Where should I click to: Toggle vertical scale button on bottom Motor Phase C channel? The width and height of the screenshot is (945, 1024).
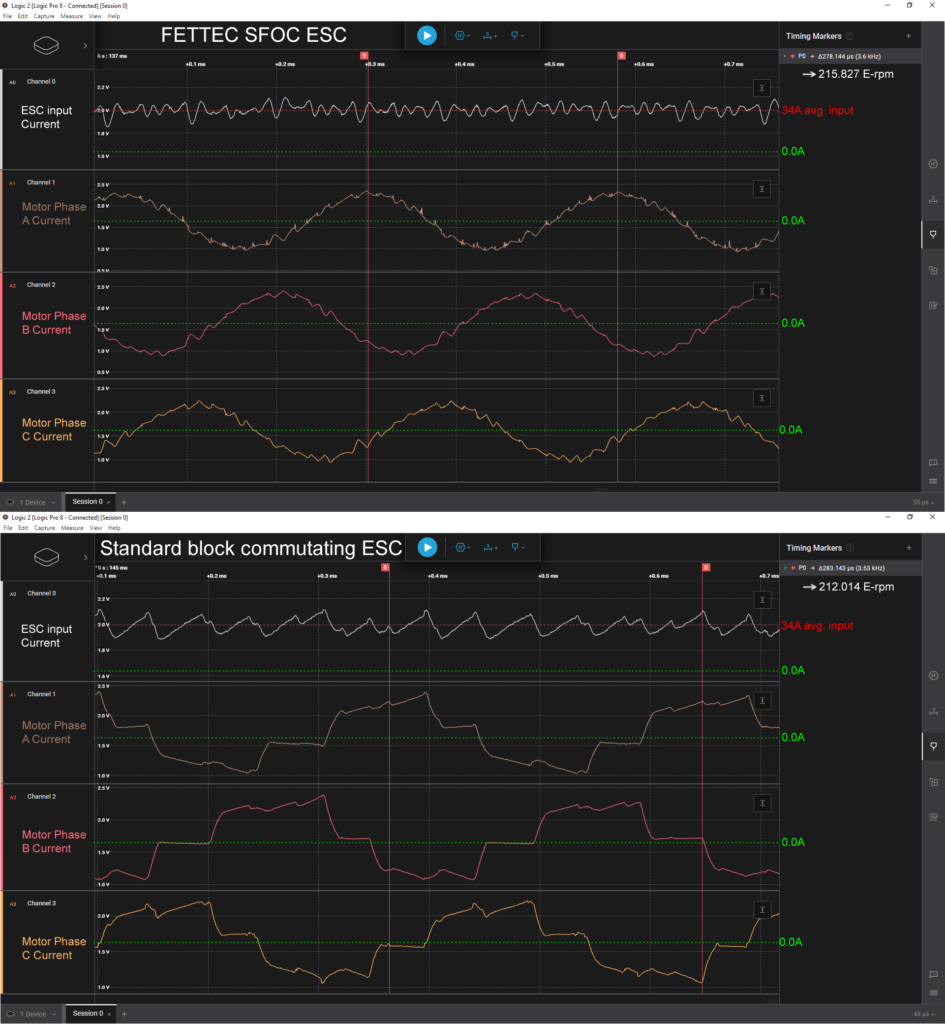pyautogui.click(x=762, y=909)
